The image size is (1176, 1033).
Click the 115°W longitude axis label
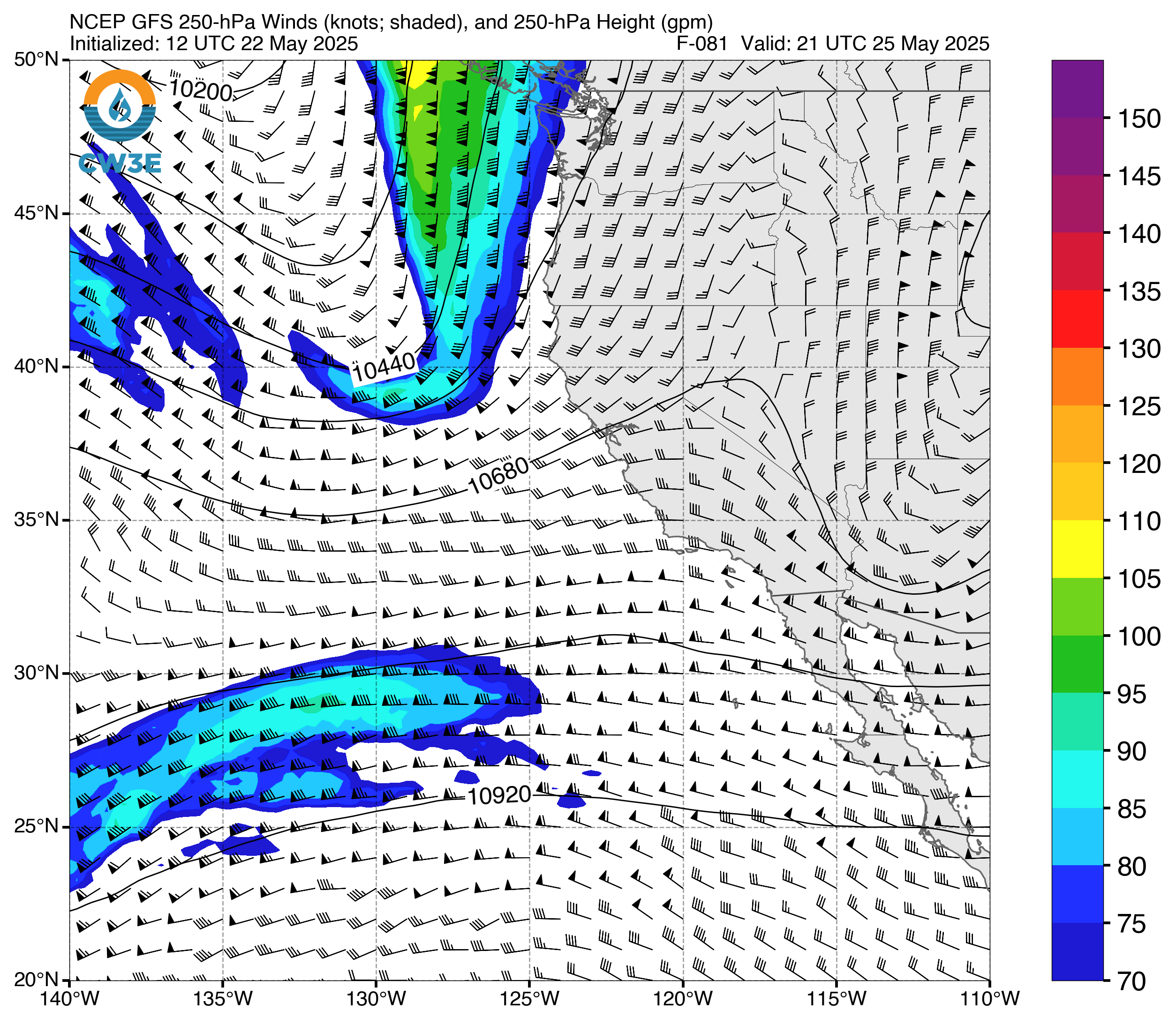click(837, 999)
